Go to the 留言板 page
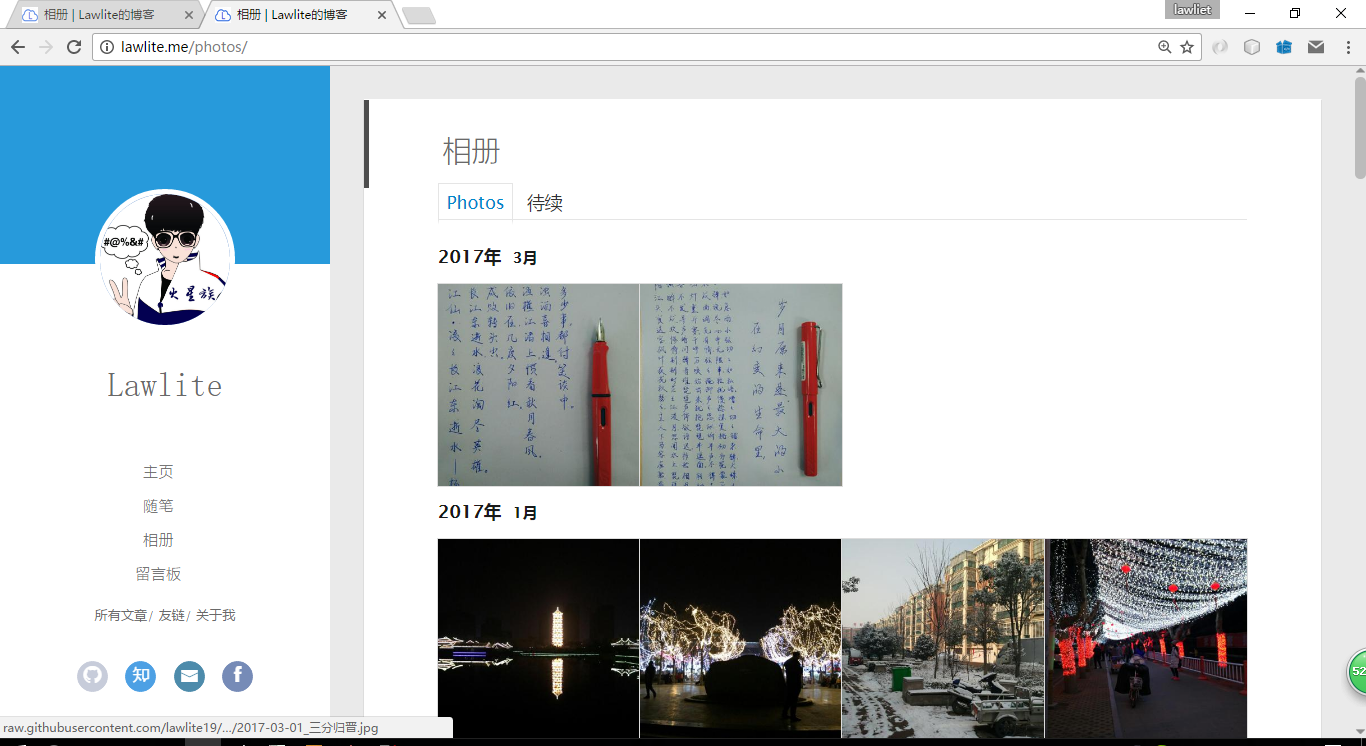Viewport: 1366px width, 746px height. (x=158, y=574)
